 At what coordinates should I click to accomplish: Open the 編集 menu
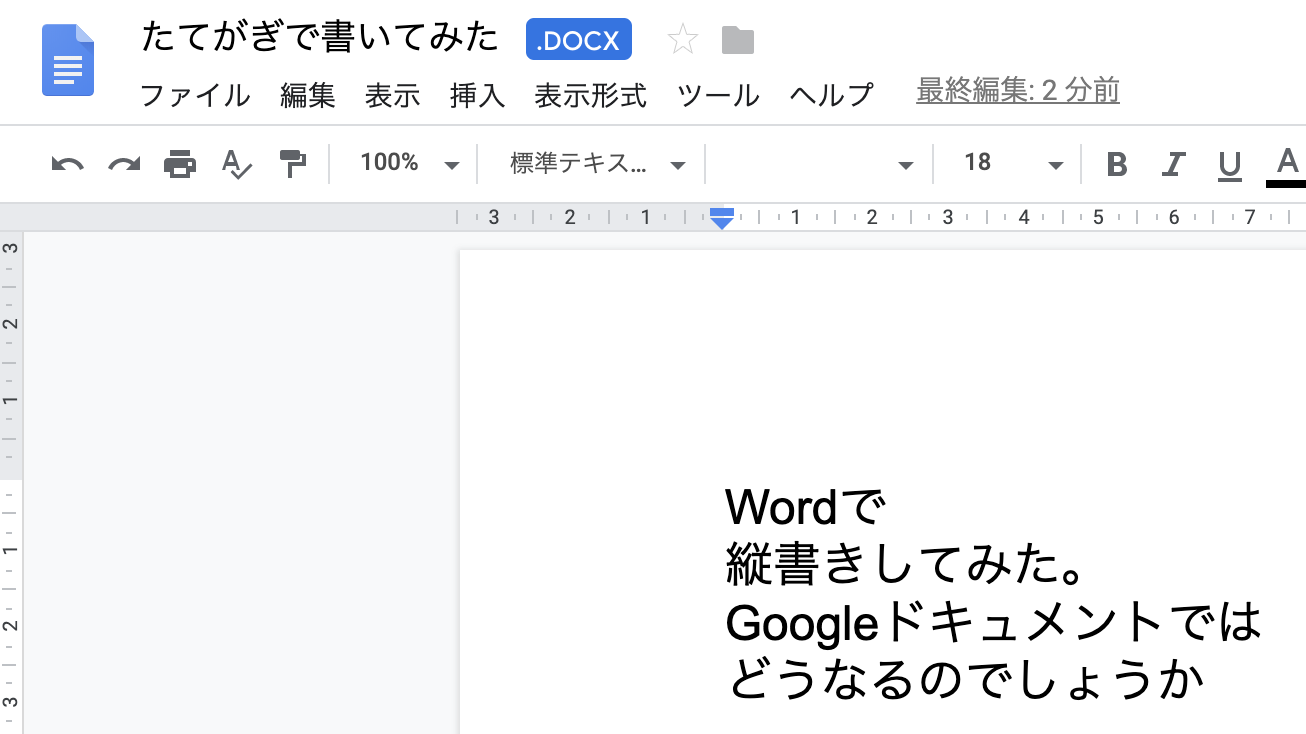(x=308, y=96)
